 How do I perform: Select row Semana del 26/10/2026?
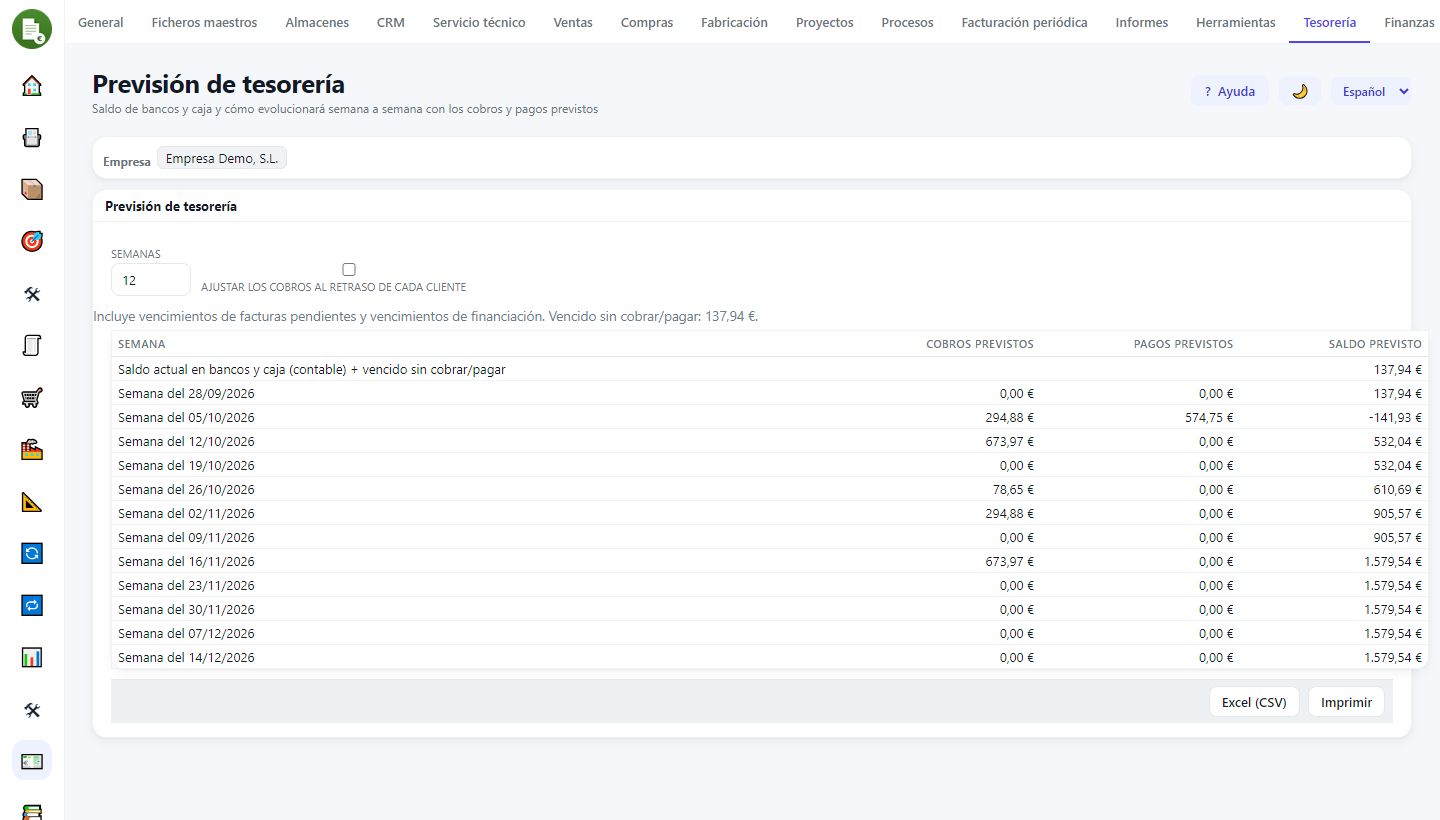[770, 489]
